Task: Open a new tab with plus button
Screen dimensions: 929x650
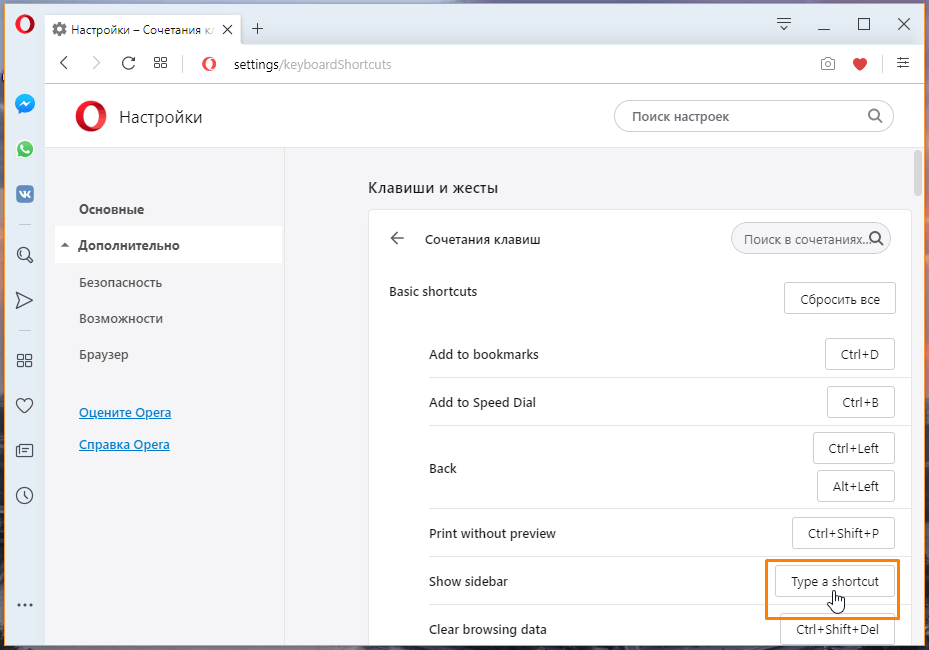Action: 257,28
